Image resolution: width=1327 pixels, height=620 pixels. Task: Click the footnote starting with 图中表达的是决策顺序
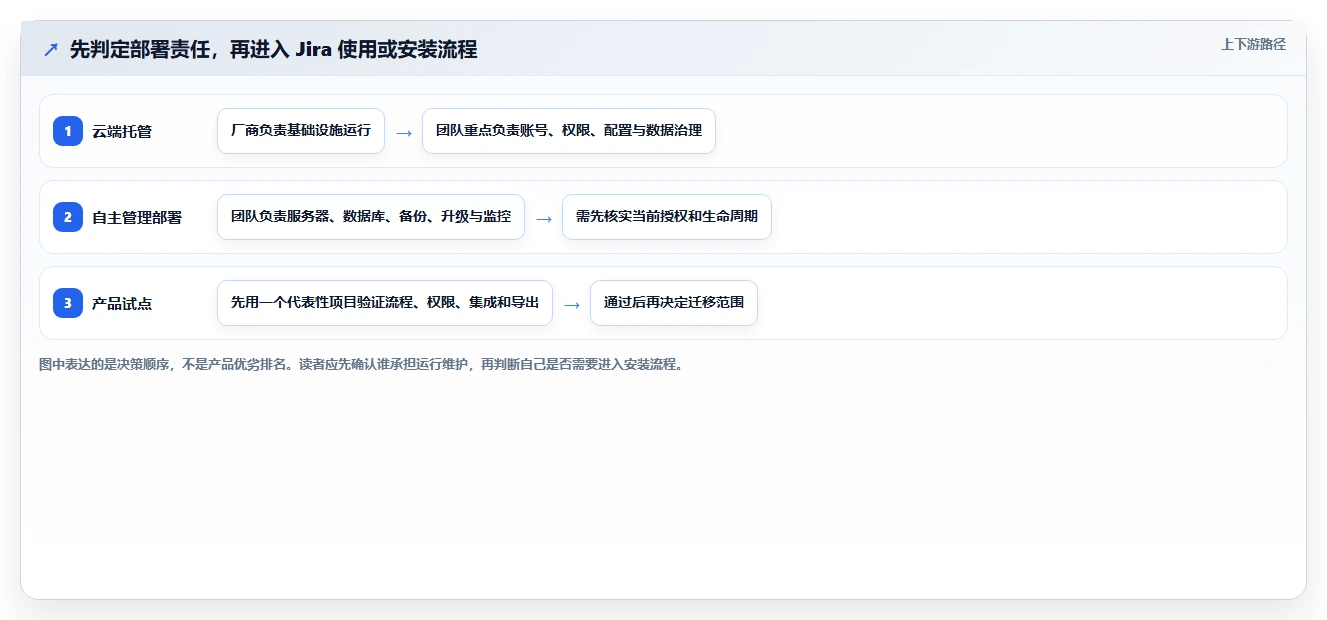(x=362, y=364)
